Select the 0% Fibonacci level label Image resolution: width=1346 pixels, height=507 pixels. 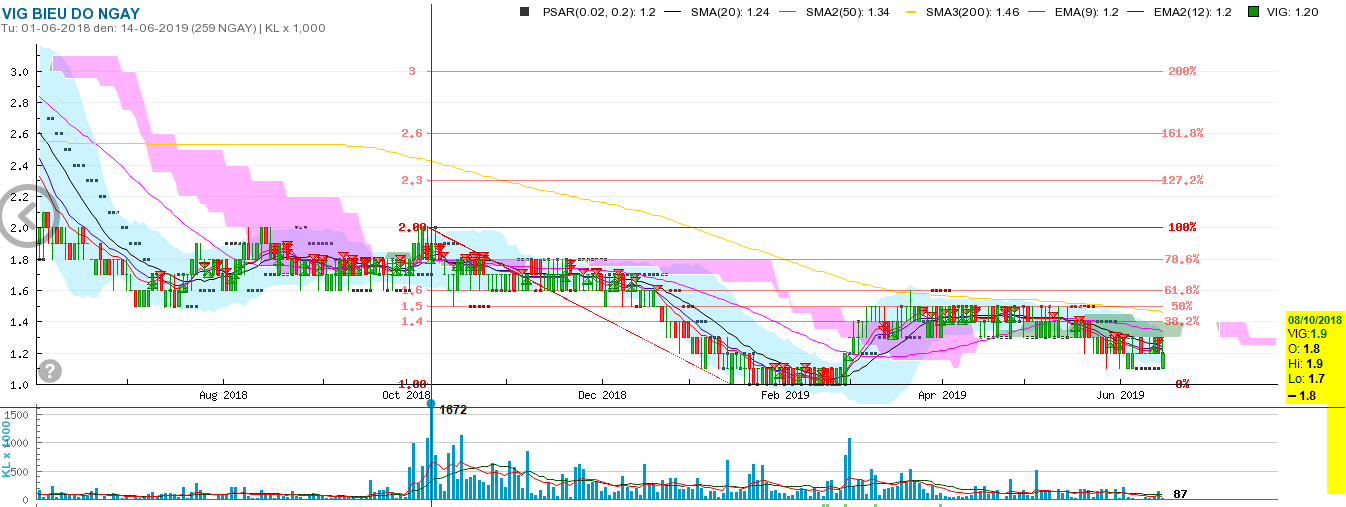(1181, 384)
